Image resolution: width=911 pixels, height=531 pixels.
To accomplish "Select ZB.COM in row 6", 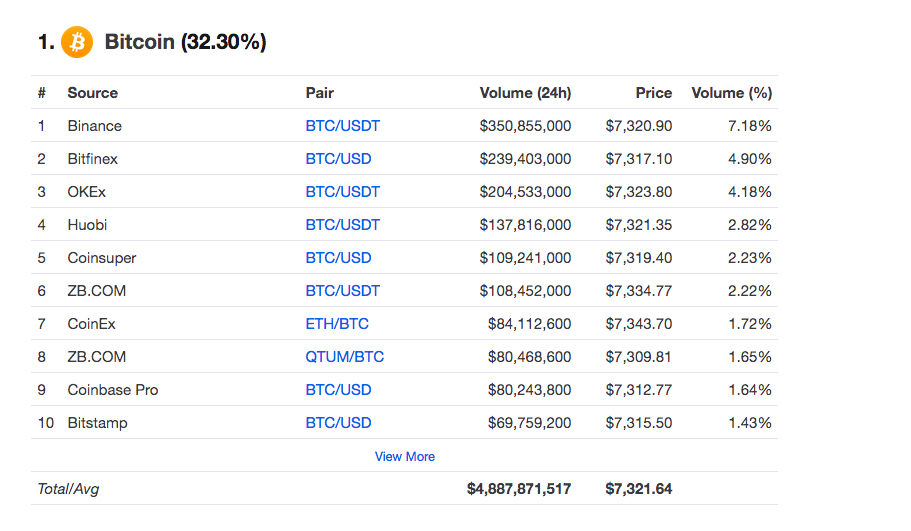I will [x=96, y=291].
